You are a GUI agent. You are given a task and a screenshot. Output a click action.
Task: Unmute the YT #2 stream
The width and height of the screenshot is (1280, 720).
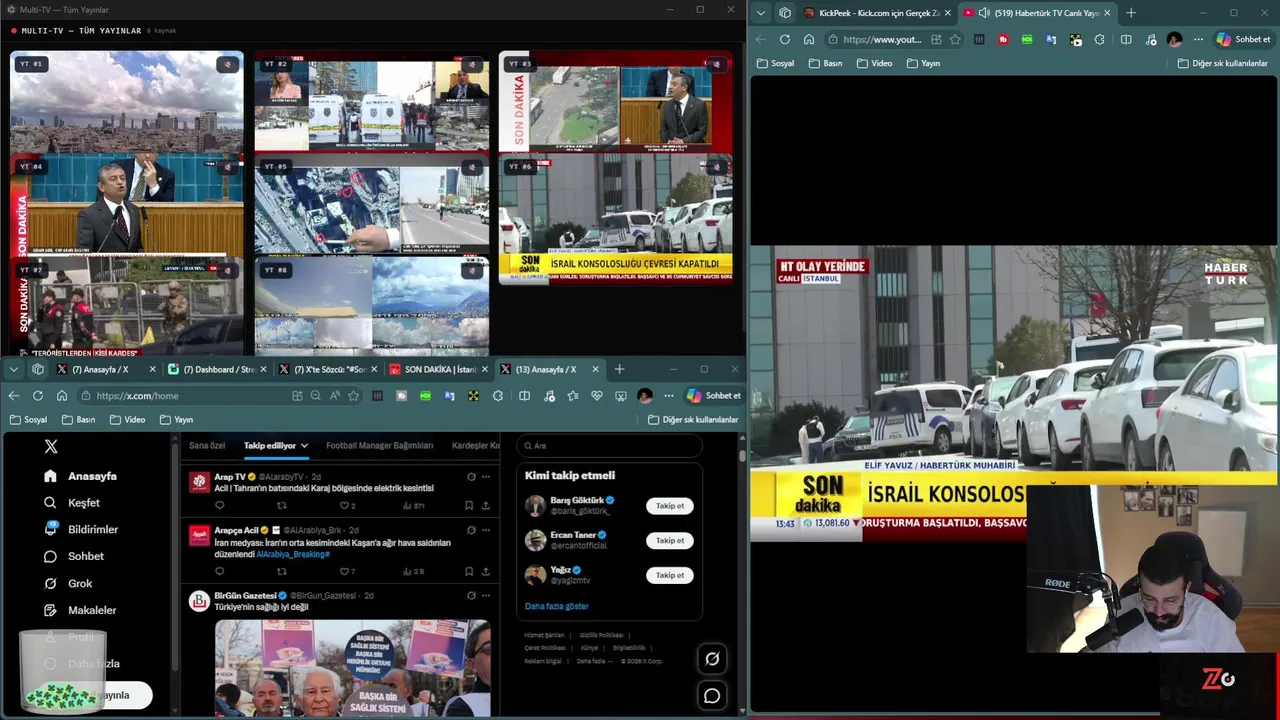(472, 64)
